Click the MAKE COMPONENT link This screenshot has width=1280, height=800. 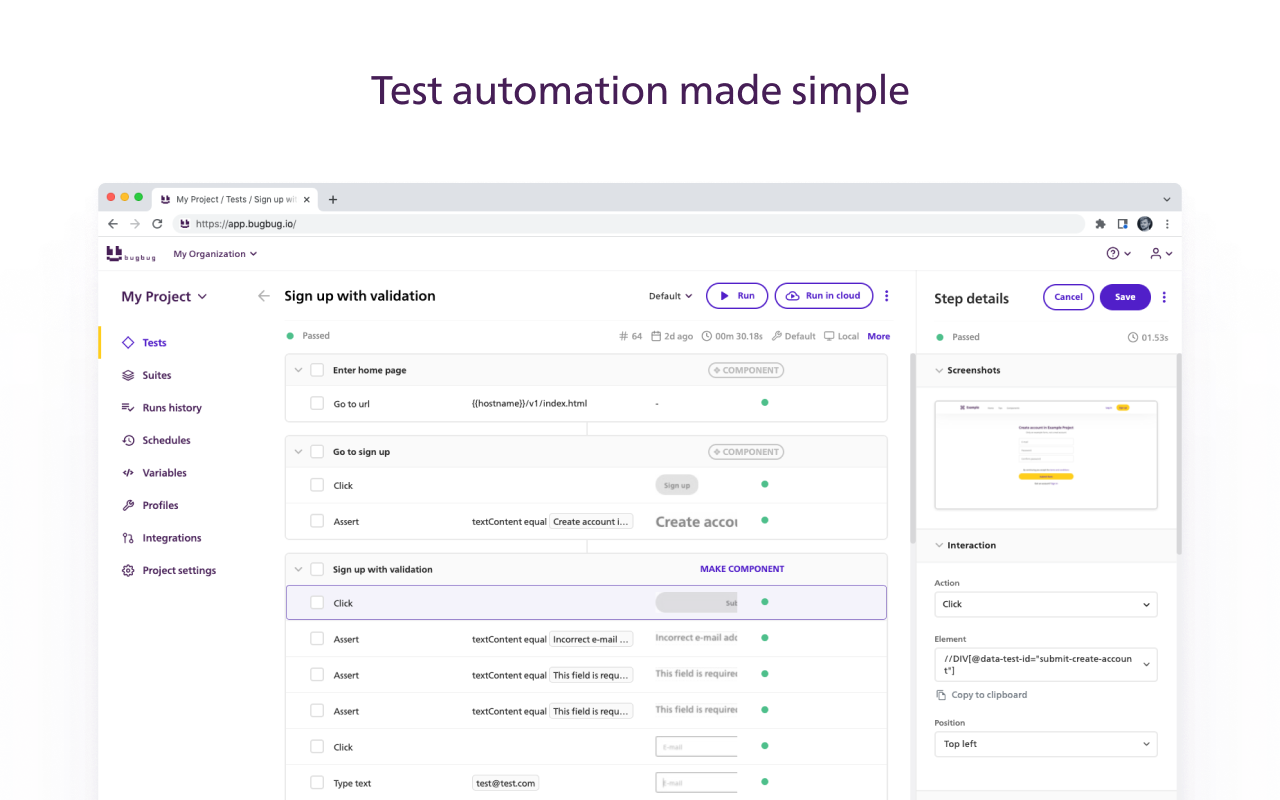coord(742,568)
